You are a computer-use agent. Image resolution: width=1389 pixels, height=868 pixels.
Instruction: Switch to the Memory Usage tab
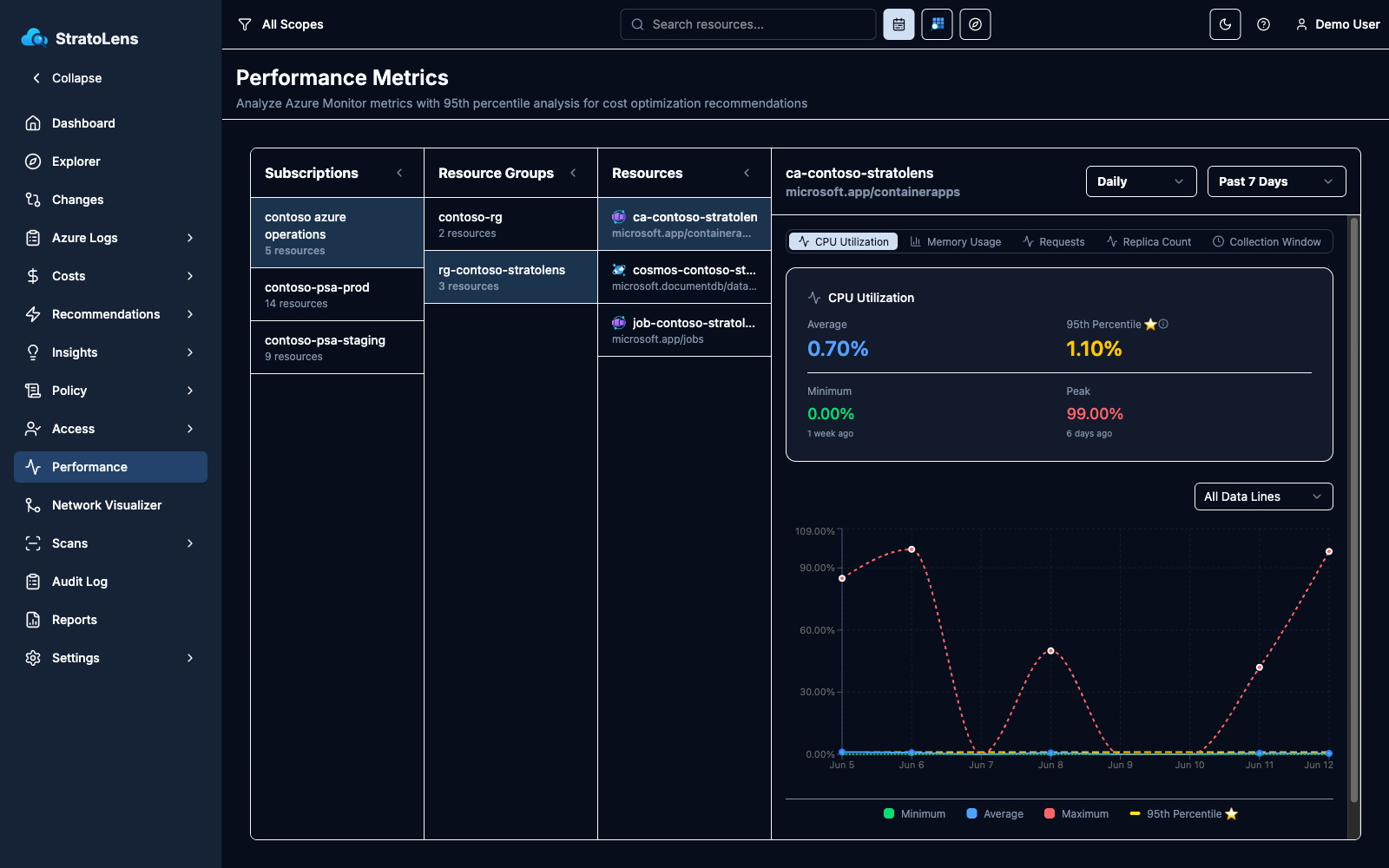click(955, 242)
